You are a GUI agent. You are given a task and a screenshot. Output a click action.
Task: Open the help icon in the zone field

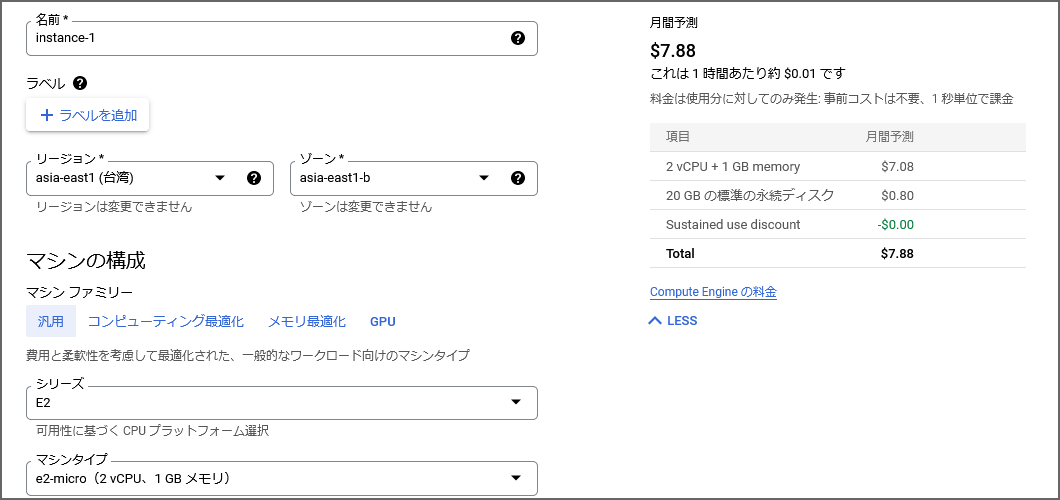click(517, 178)
